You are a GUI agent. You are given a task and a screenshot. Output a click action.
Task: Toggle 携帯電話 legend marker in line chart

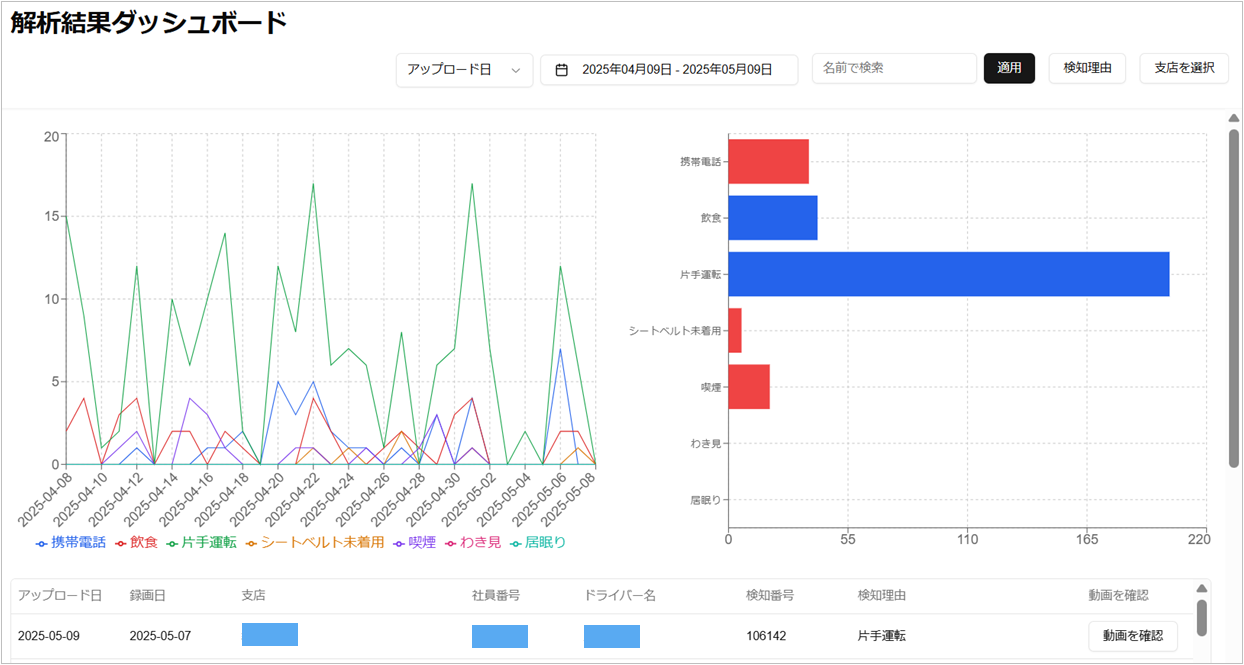41,543
